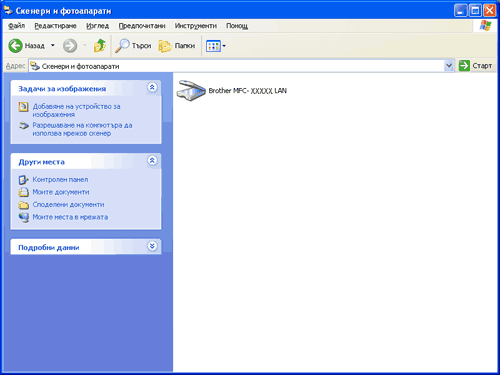Click the Старт go button
The image size is (500, 375).
pyautogui.click(x=475, y=66)
